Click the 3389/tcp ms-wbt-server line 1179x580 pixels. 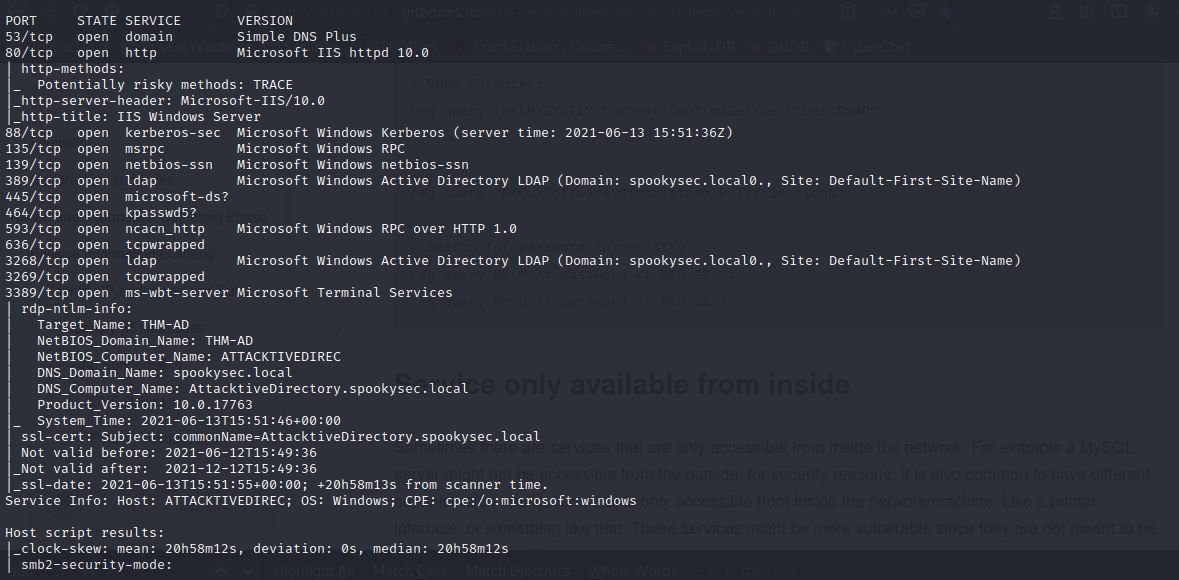point(229,293)
